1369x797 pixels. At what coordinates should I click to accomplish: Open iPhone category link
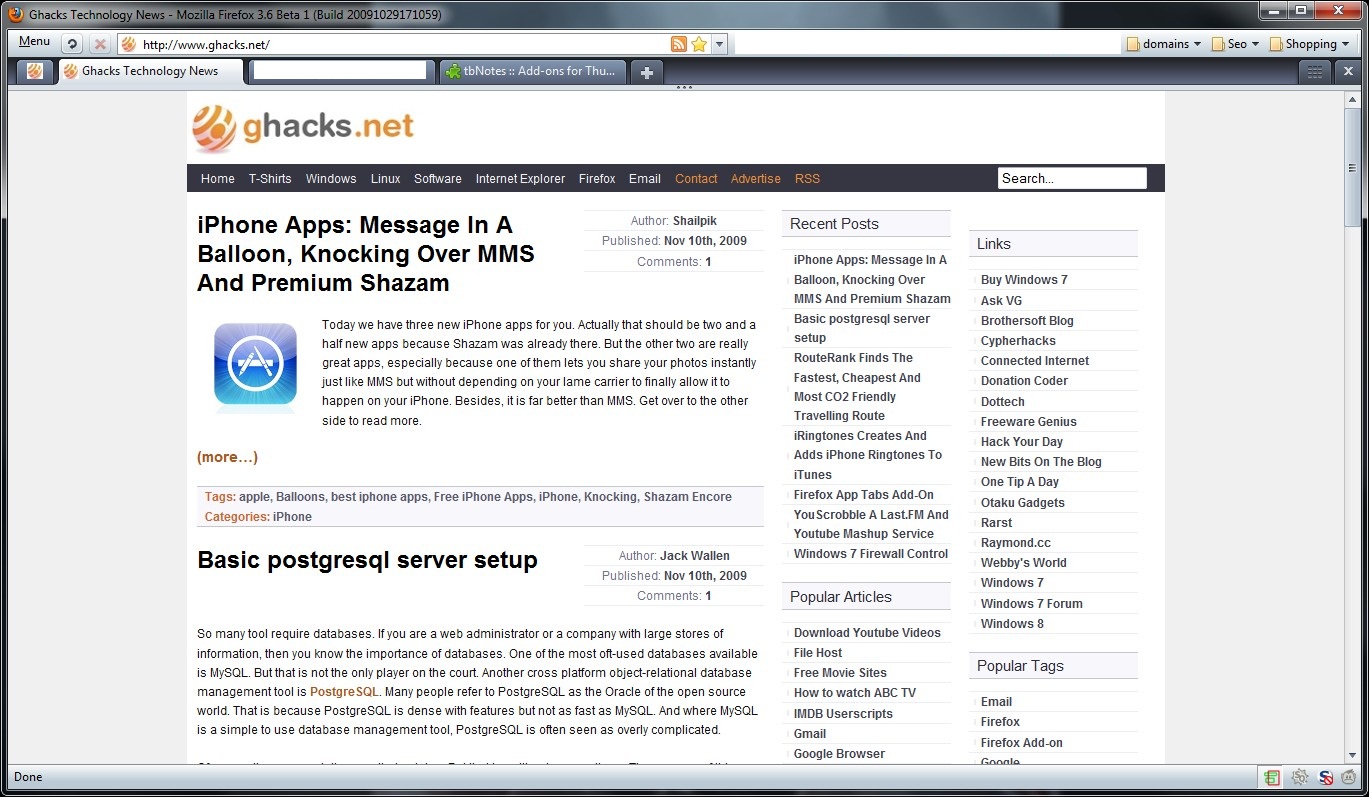(292, 517)
